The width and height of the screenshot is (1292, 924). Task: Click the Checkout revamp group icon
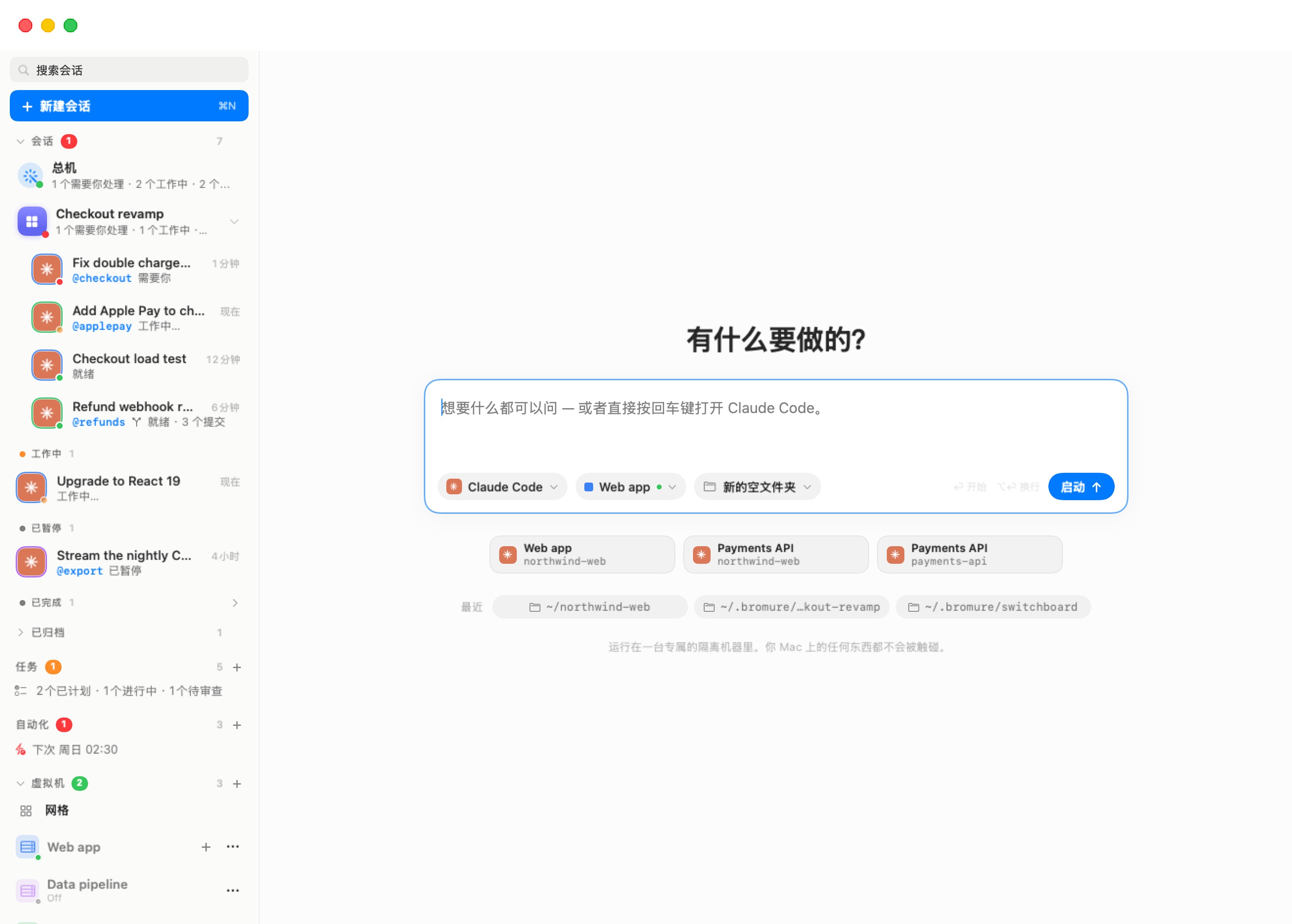[x=32, y=221]
